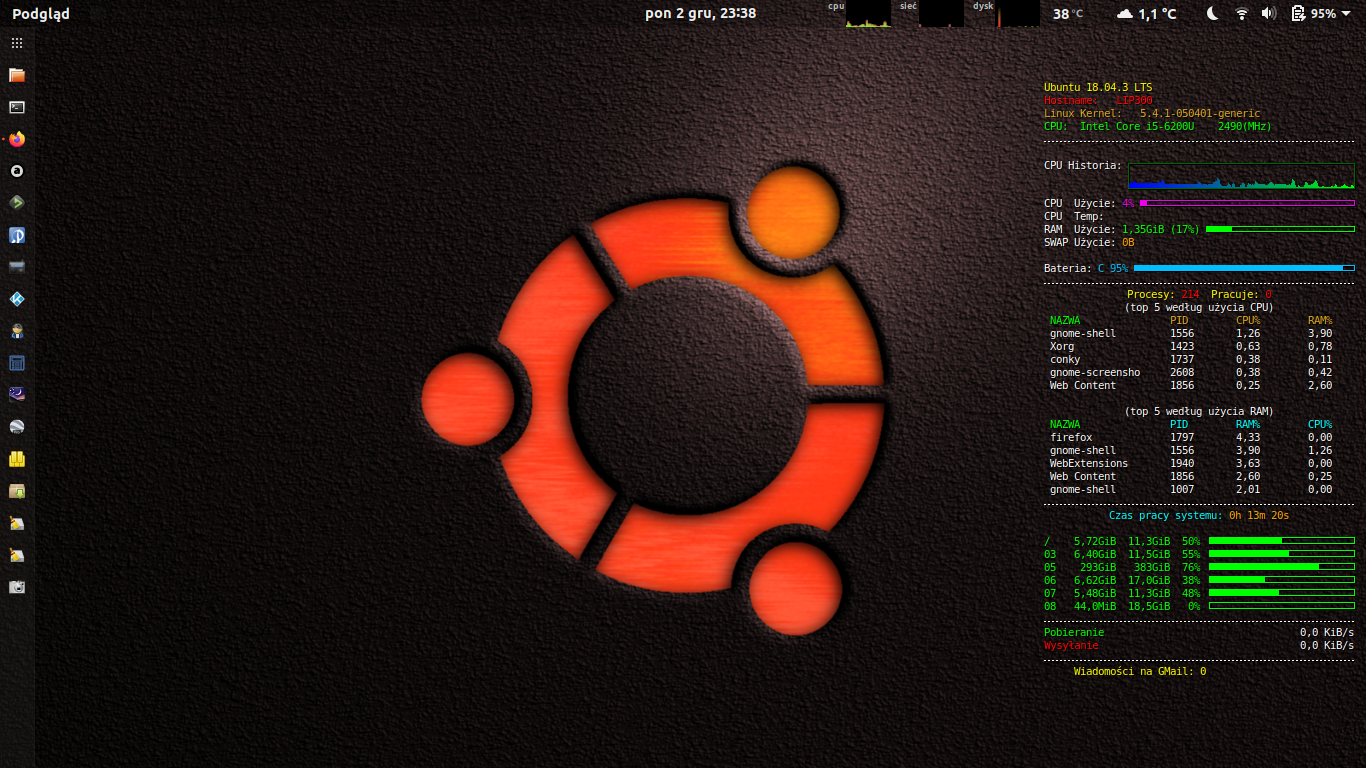1366x768 pixels.
Task: Open the white circular 'a' app in dock
Action: [16, 171]
